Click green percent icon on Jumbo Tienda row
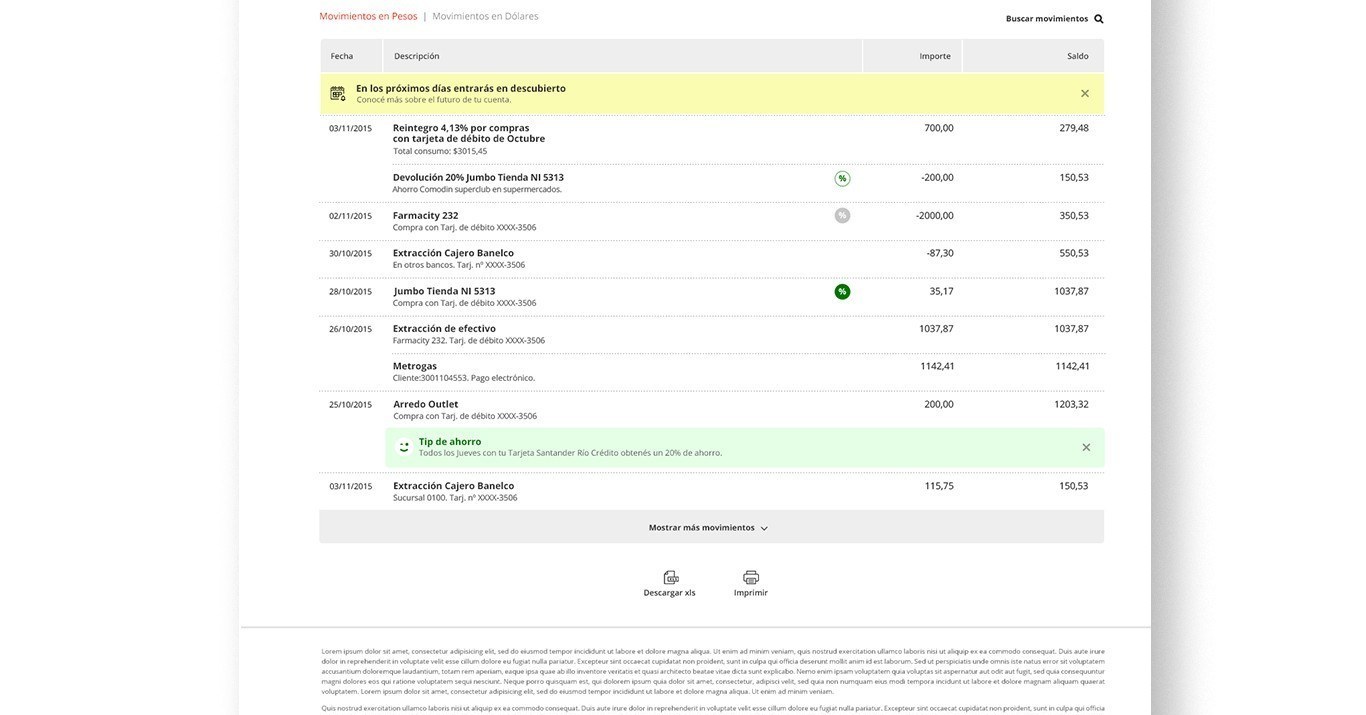The image size is (1366, 715). 842,292
